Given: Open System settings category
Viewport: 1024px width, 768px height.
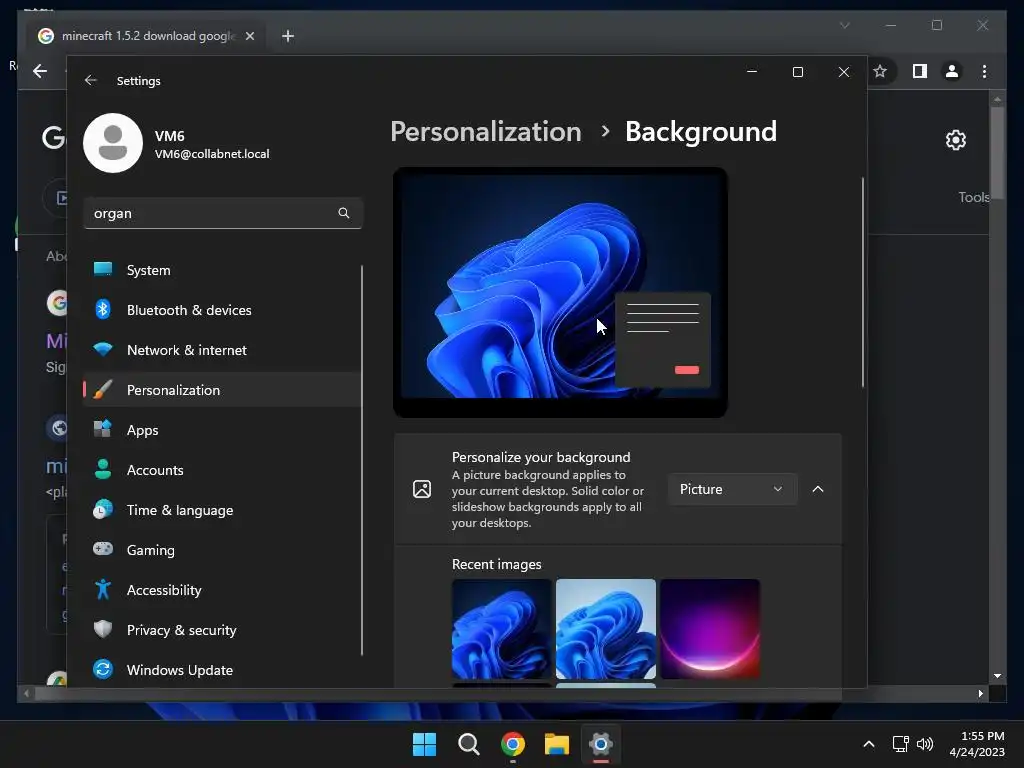Looking at the screenshot, I should point(222,270).
